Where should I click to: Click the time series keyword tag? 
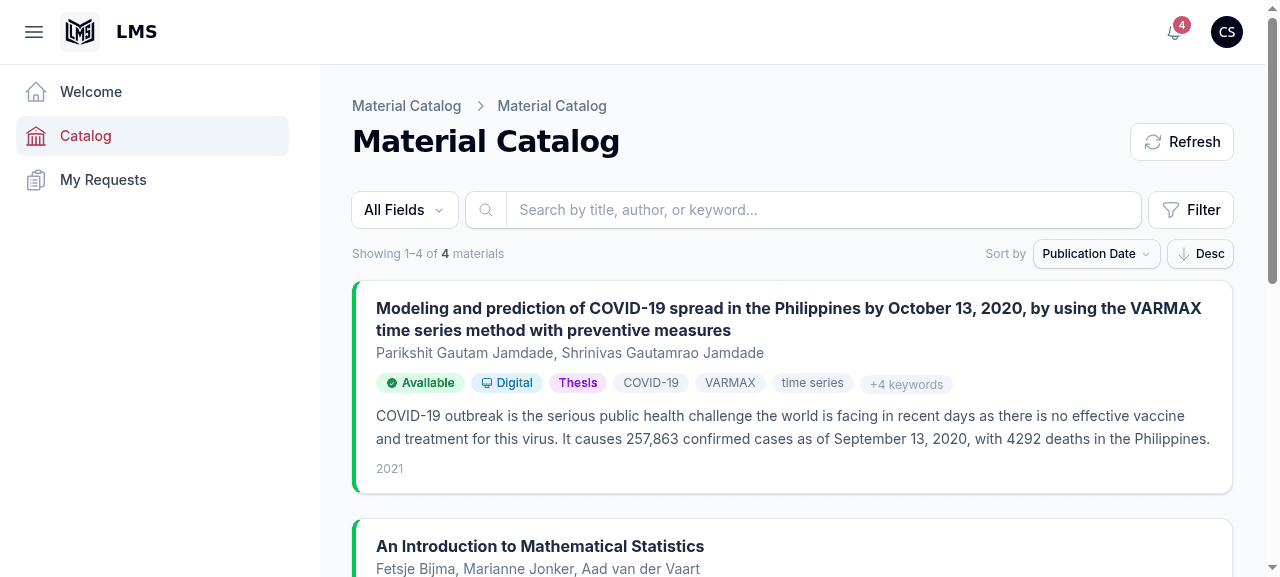click(x=813, y=383)
